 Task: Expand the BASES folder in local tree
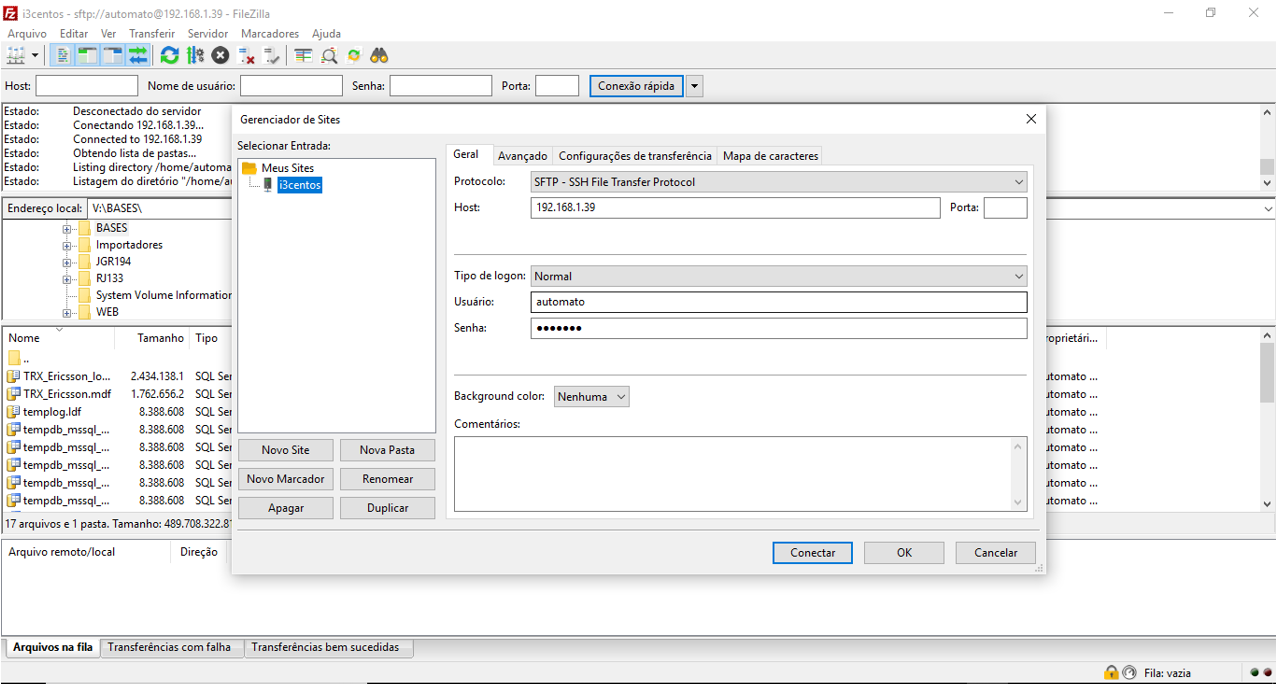coord(67,228)
